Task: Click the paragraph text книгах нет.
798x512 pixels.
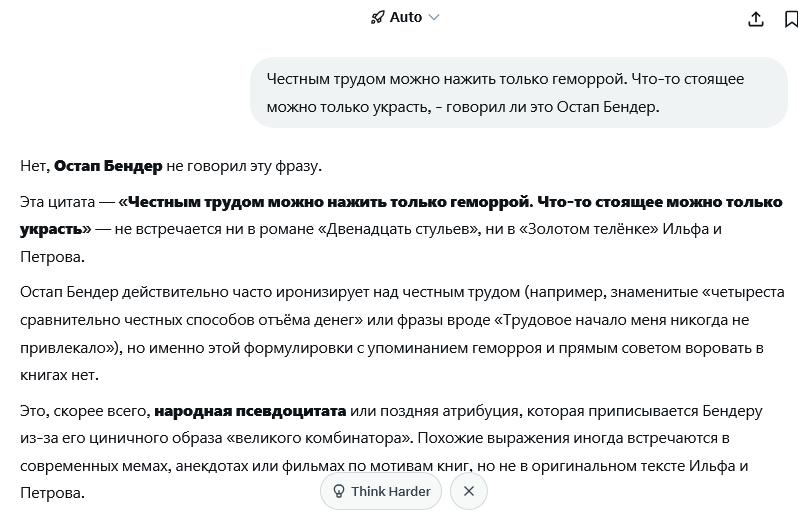Action: 59,375
